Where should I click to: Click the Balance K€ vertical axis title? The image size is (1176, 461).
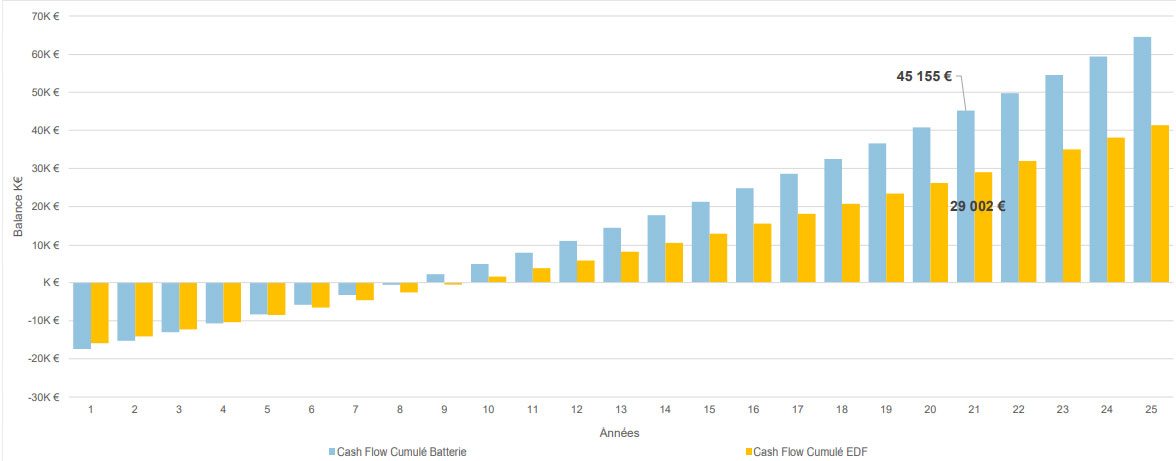coord(18,206)
